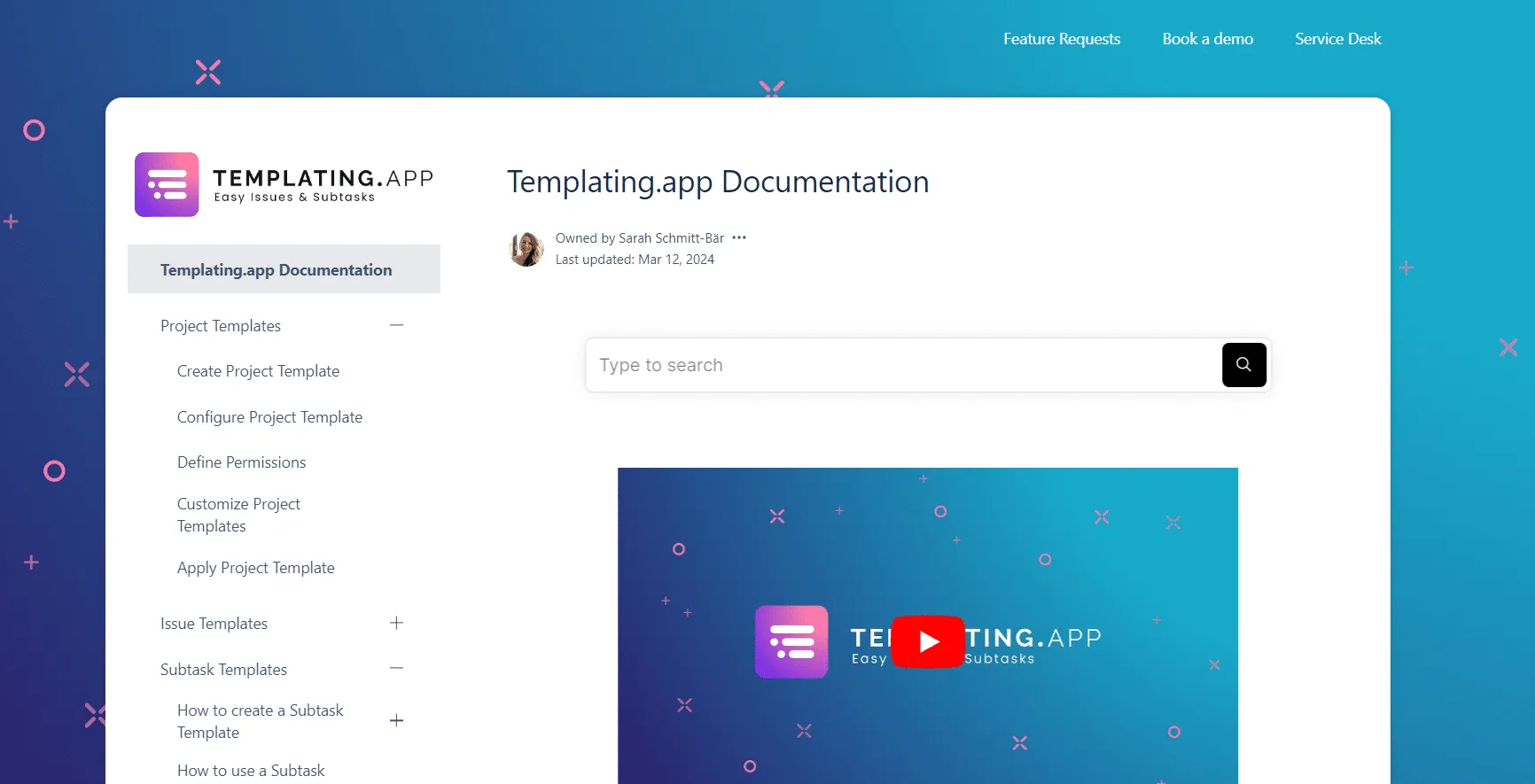Open the three-dots menu next to owner name
The height and width of the screenshot is (784, 1535).
click(x=739, y=237)
